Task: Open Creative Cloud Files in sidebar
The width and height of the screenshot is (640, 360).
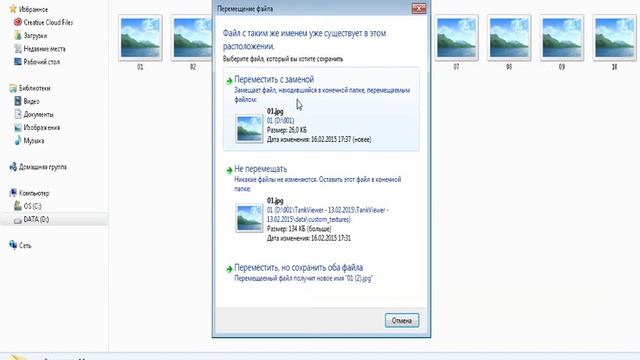Action: coord(48,22)
